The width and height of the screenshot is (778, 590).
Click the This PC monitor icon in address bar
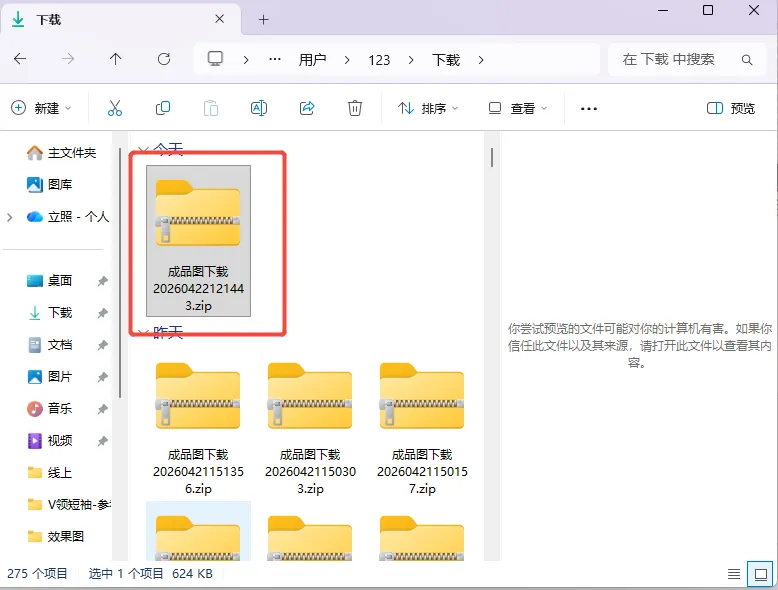(x=215, y=59)
